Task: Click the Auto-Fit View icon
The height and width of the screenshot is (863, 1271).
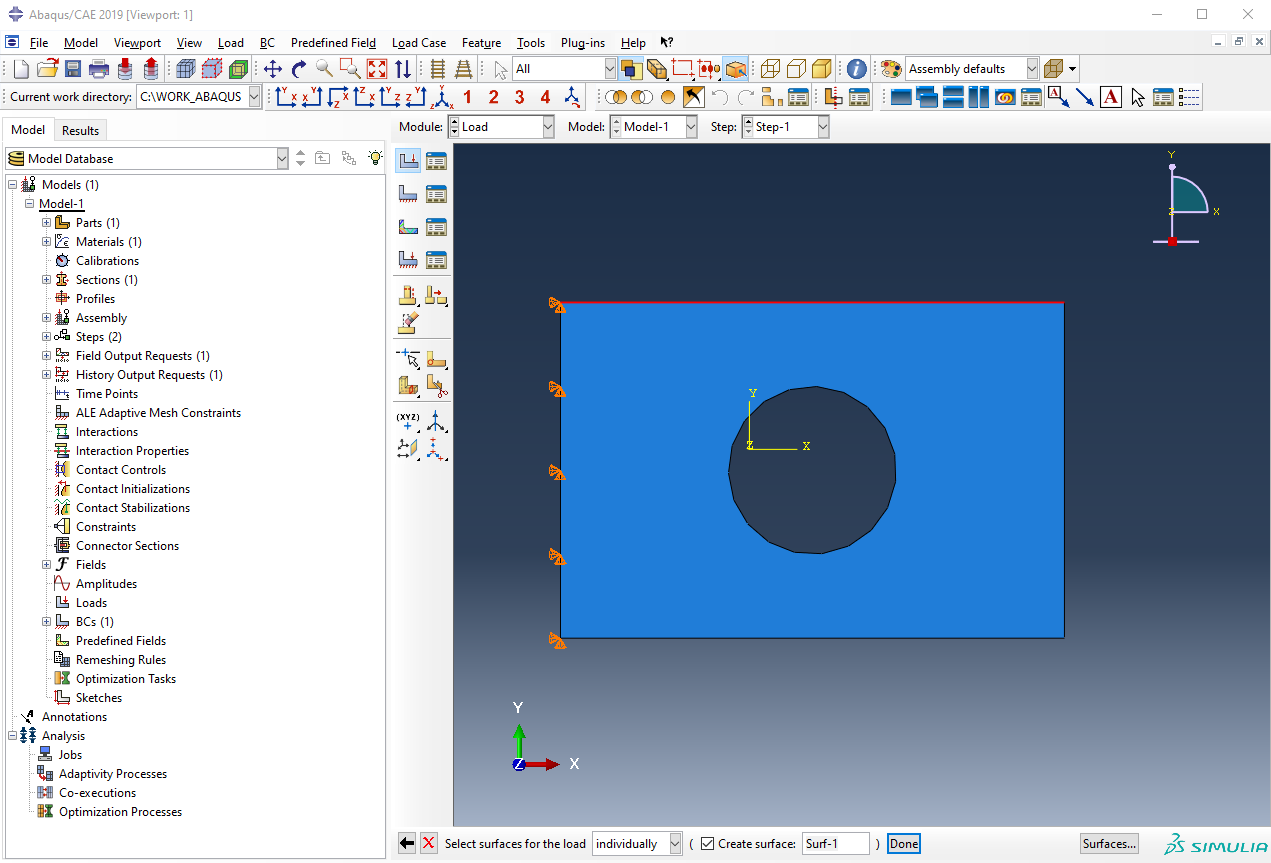Action: 377,69
